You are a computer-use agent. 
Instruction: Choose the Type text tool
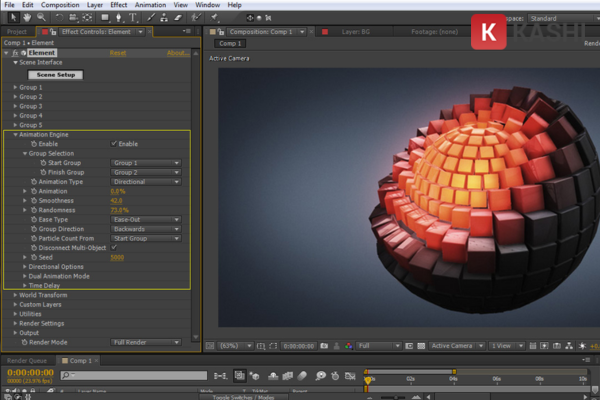pyautogui.click(x=133, y=18)
